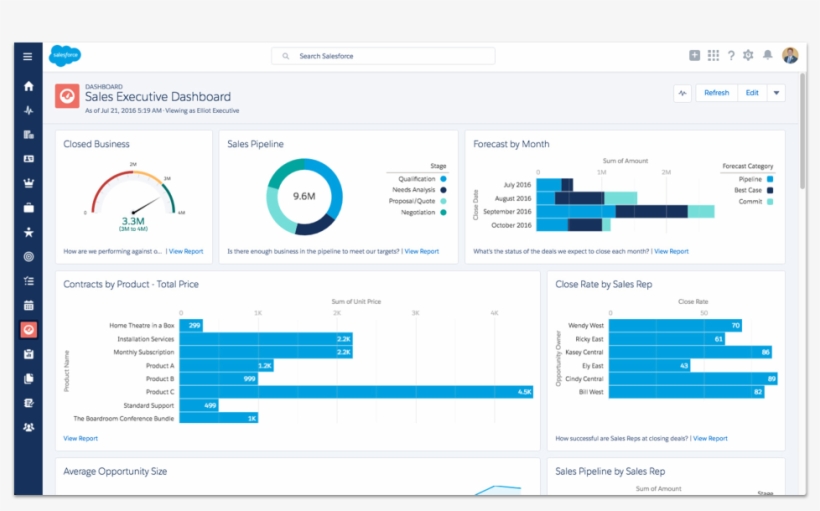Open the App Launcher grid icon
The width and height of the screenshot is (820, 511).
click(713, 56)
